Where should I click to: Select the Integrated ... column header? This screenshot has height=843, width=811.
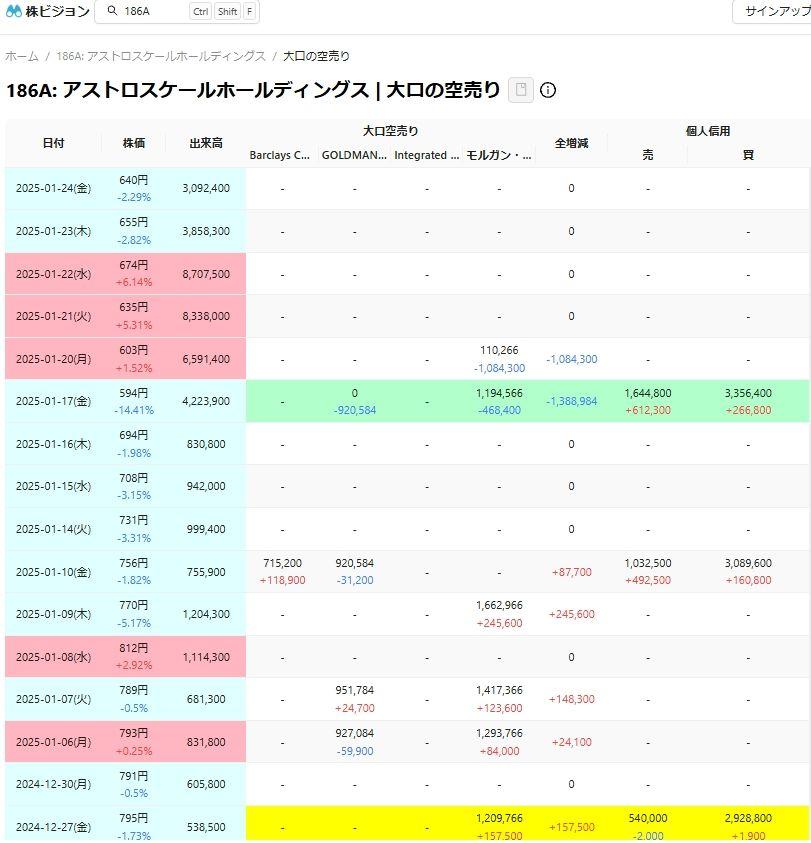426,155
